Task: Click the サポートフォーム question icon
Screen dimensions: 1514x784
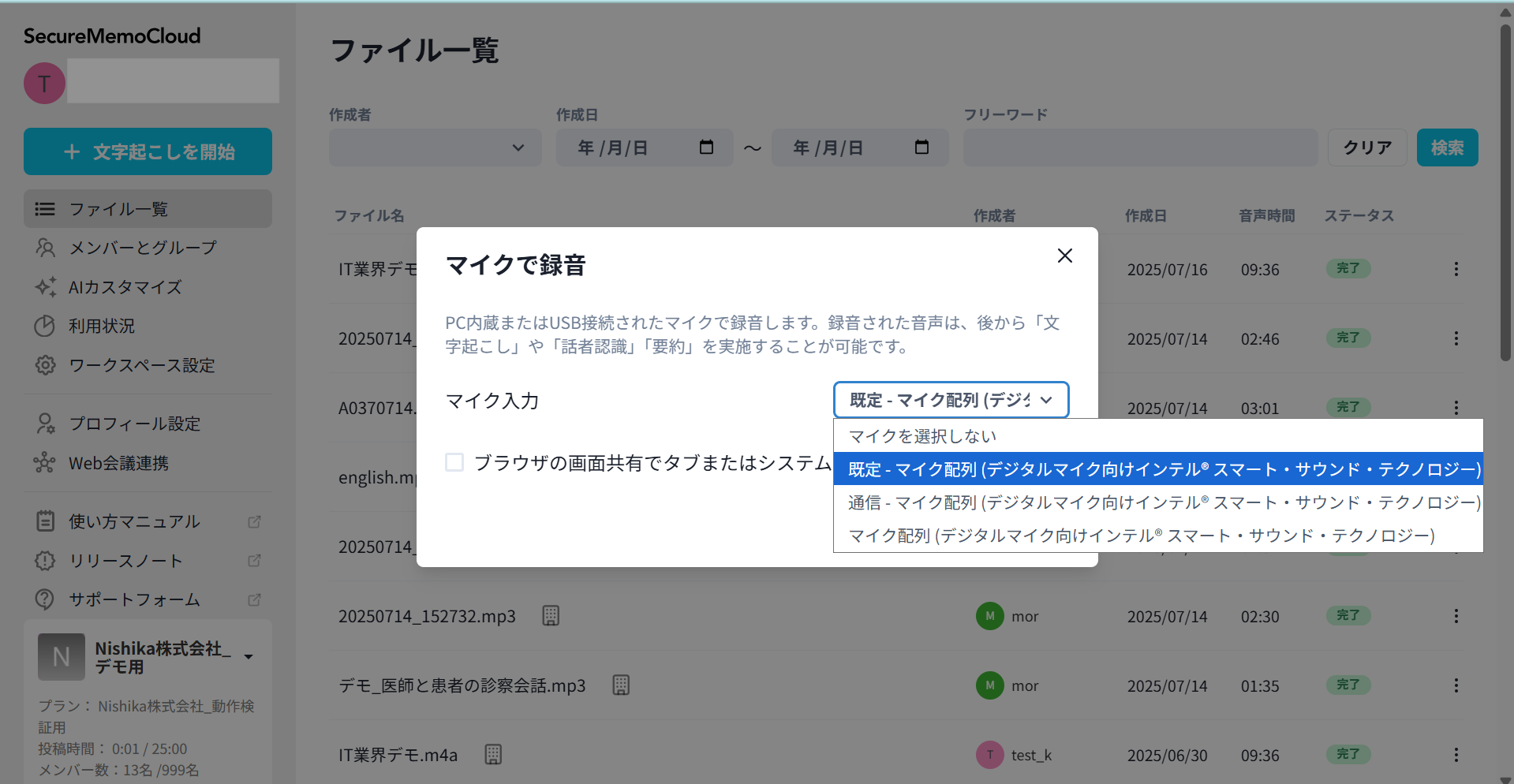Action: click(x=45, y=599)
